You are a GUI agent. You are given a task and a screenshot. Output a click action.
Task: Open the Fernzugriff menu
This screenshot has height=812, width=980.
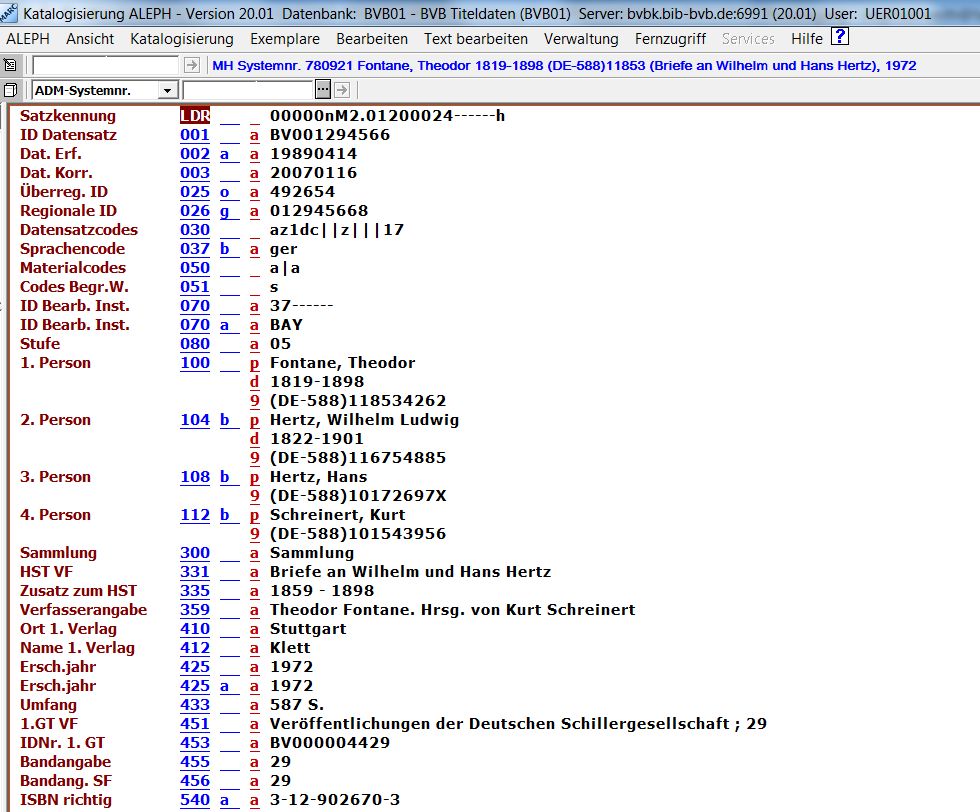[670, 39]
